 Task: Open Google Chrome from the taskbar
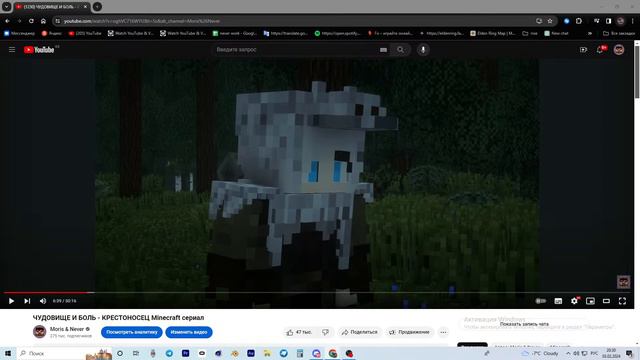(x=333, y=353)
